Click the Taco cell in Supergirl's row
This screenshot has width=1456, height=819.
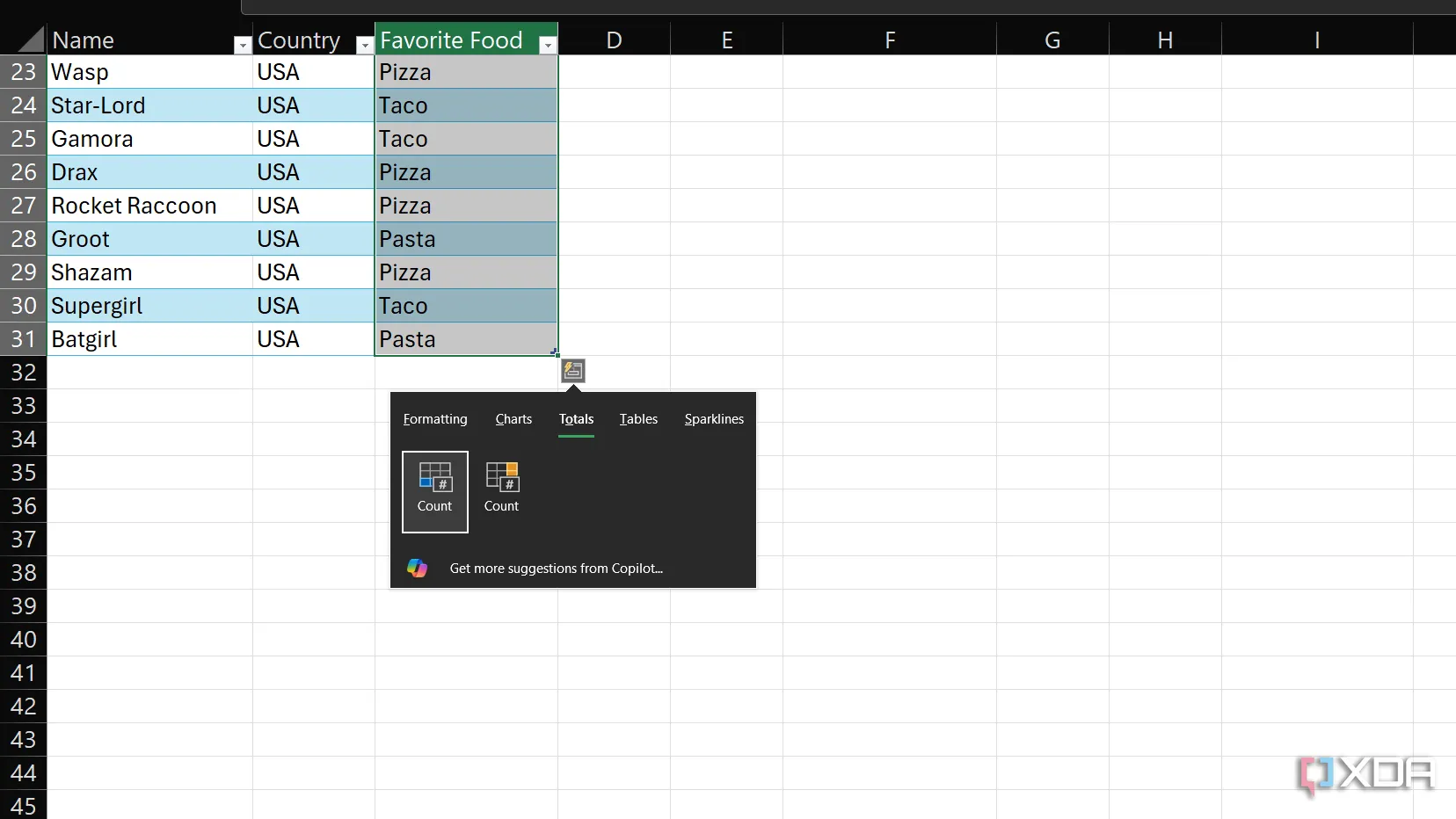point(466,306)
